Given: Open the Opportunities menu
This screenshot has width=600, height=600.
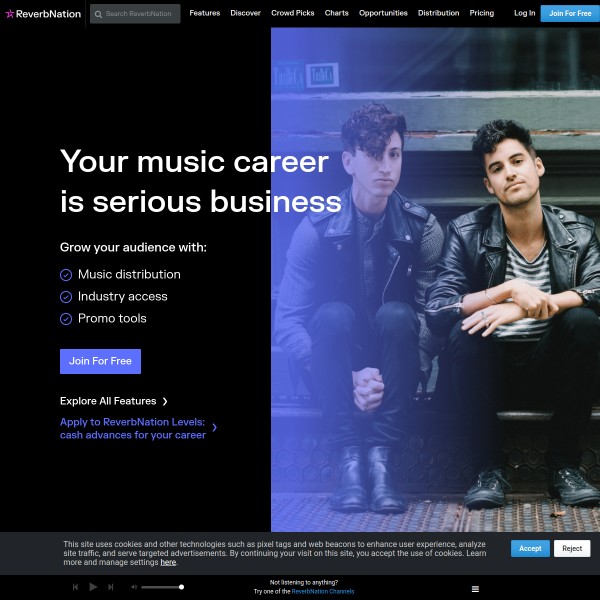Looking at the screenshot, I should pos(383,13).
